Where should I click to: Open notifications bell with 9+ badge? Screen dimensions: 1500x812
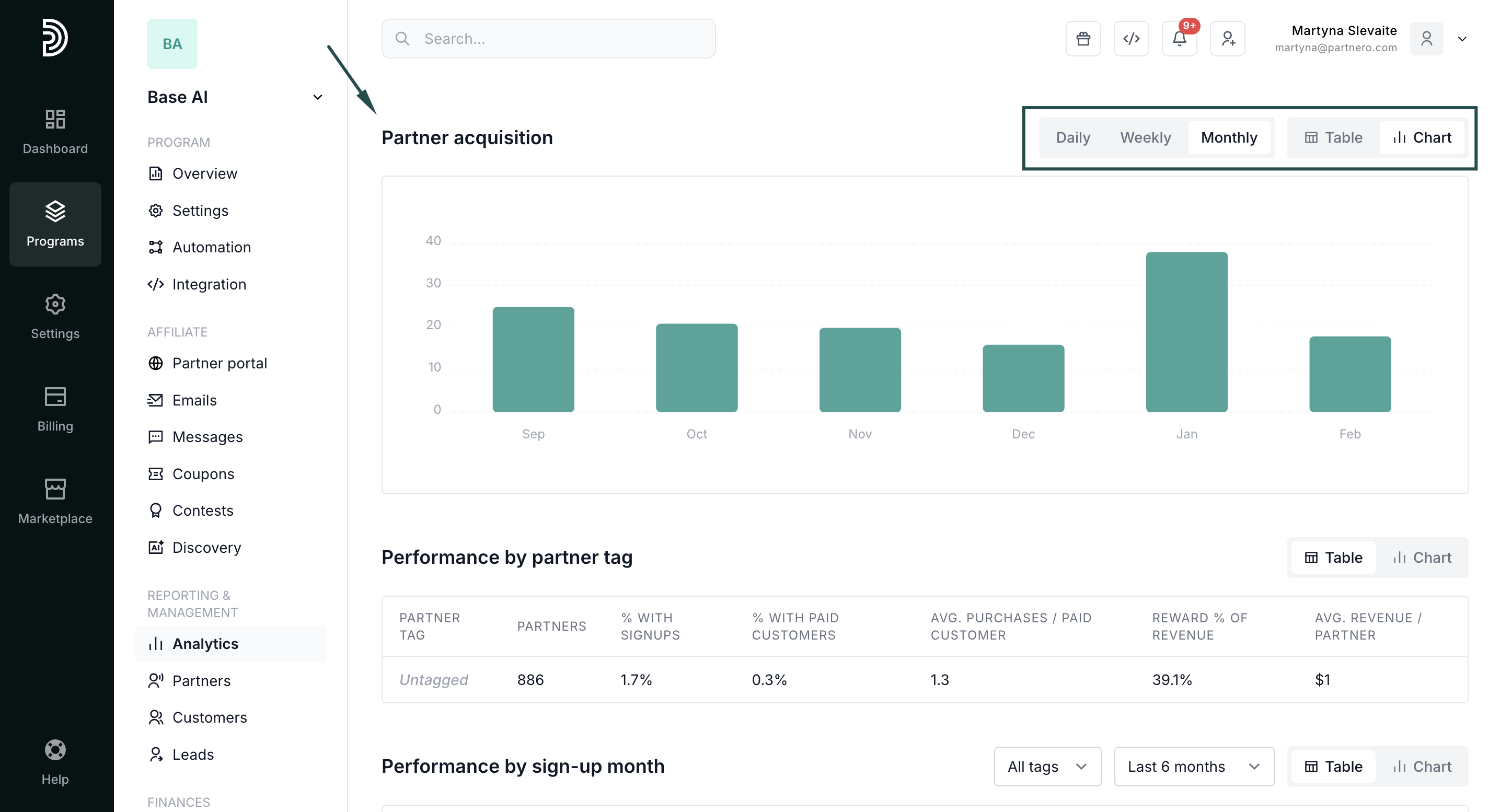coord(1179,39)
